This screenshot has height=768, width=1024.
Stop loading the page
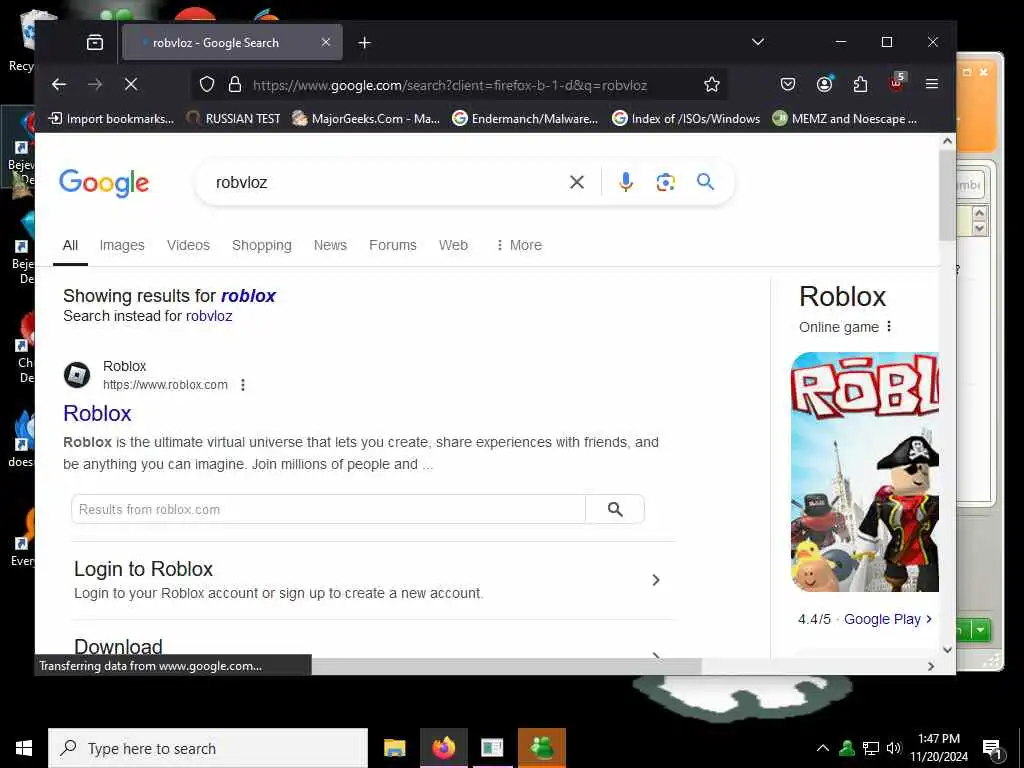pyautogui.click(x=131, y=84)
